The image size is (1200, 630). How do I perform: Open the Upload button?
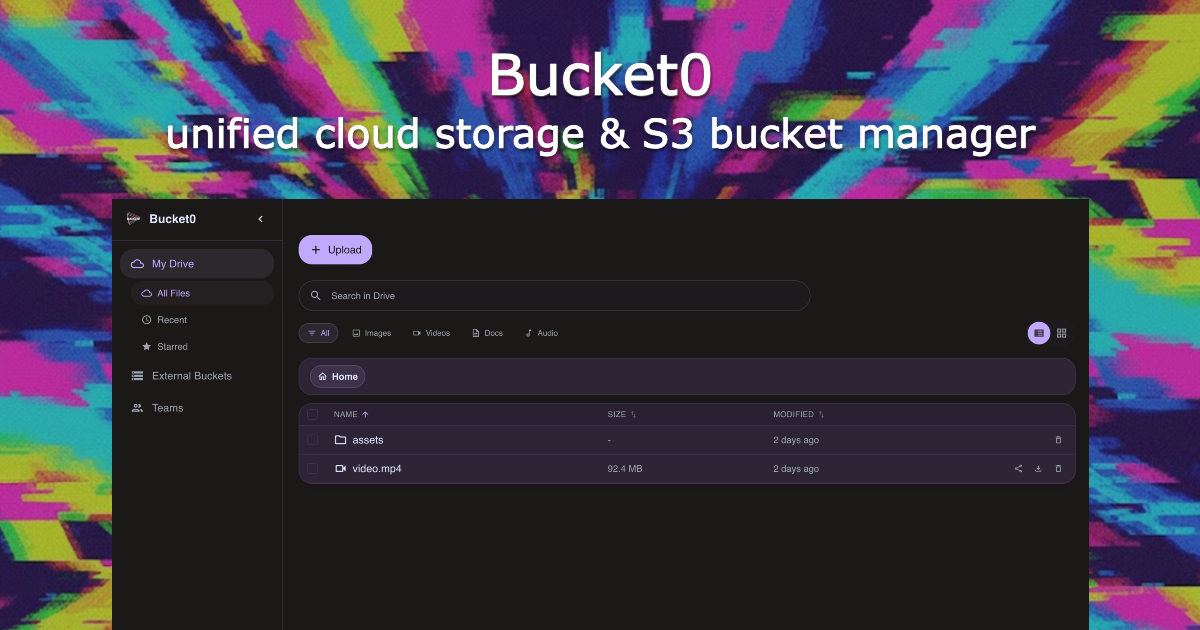pos(335,249)
